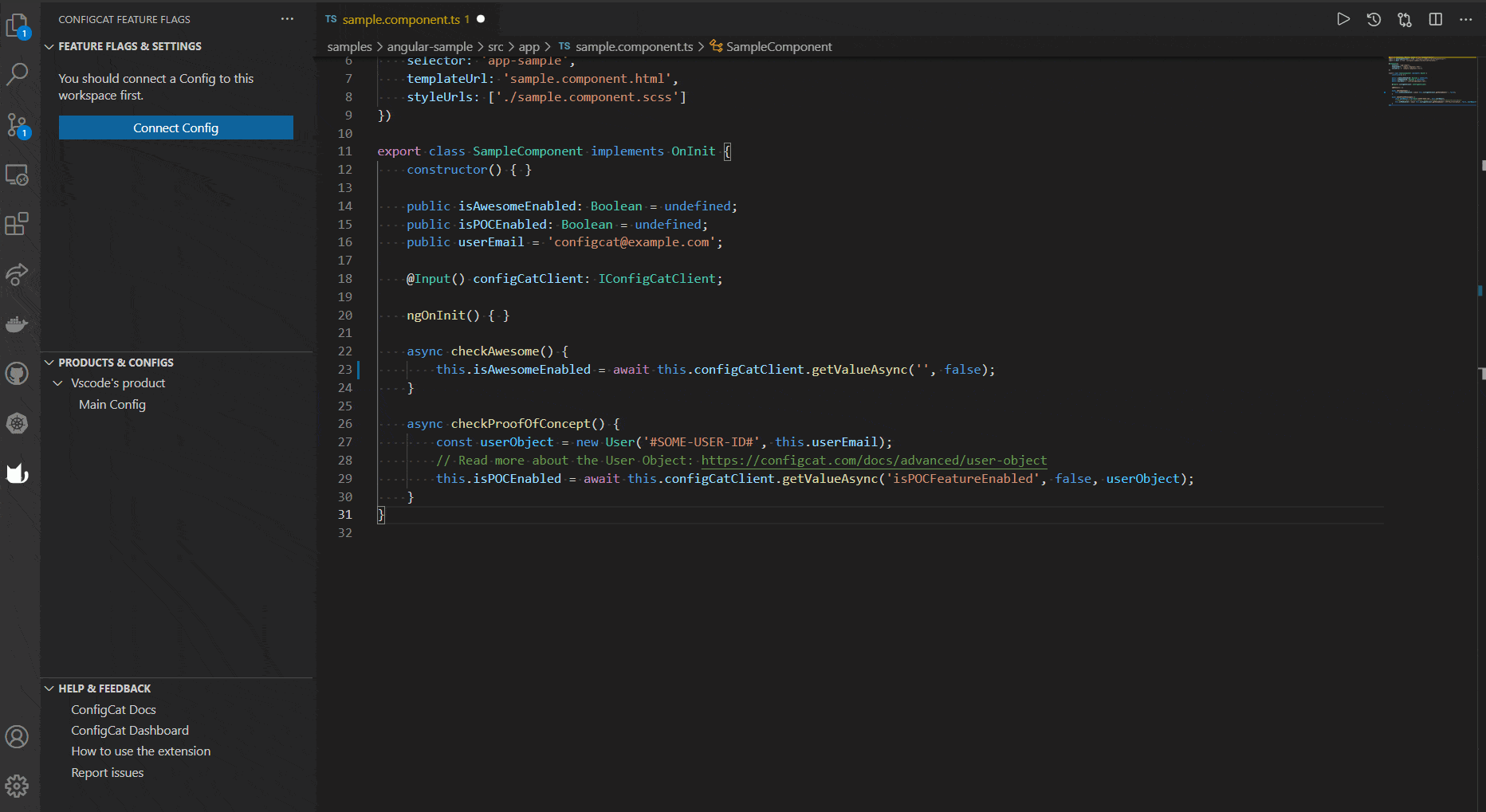Open the Docker view in the activity bar
Screen dimensions: 1486x812
(x=18, y=324)
